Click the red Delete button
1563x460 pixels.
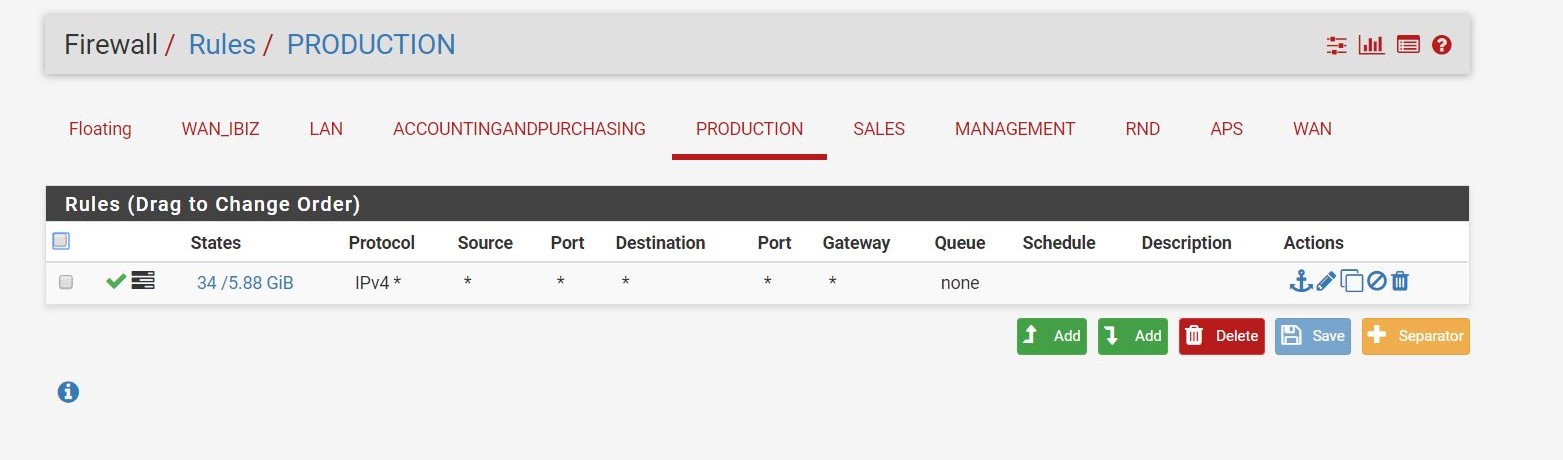(1222, 336)
